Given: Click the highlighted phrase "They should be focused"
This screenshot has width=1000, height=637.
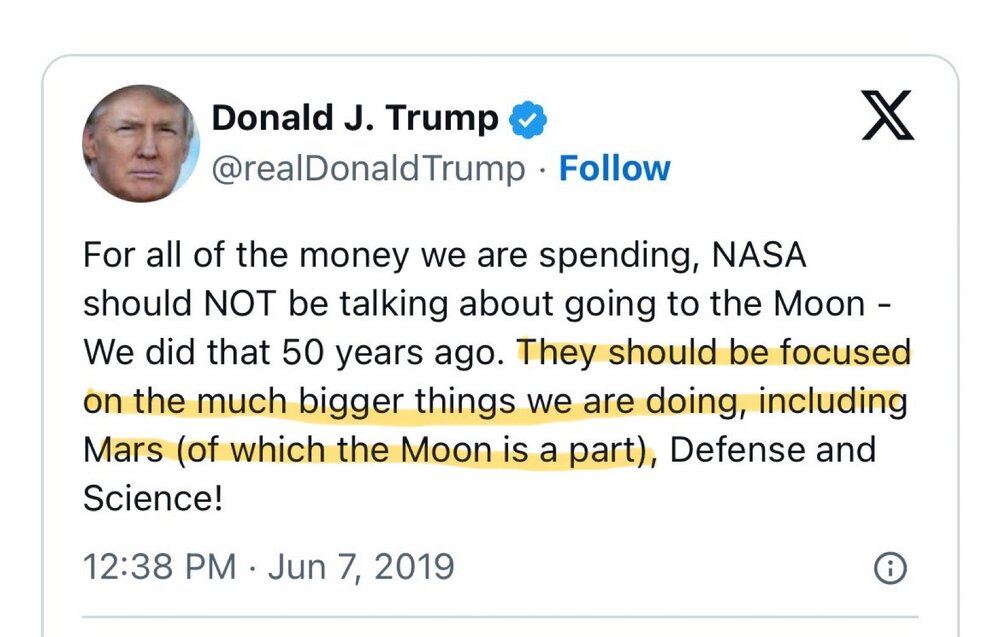Looking at the screenshot, I should 714,352.
